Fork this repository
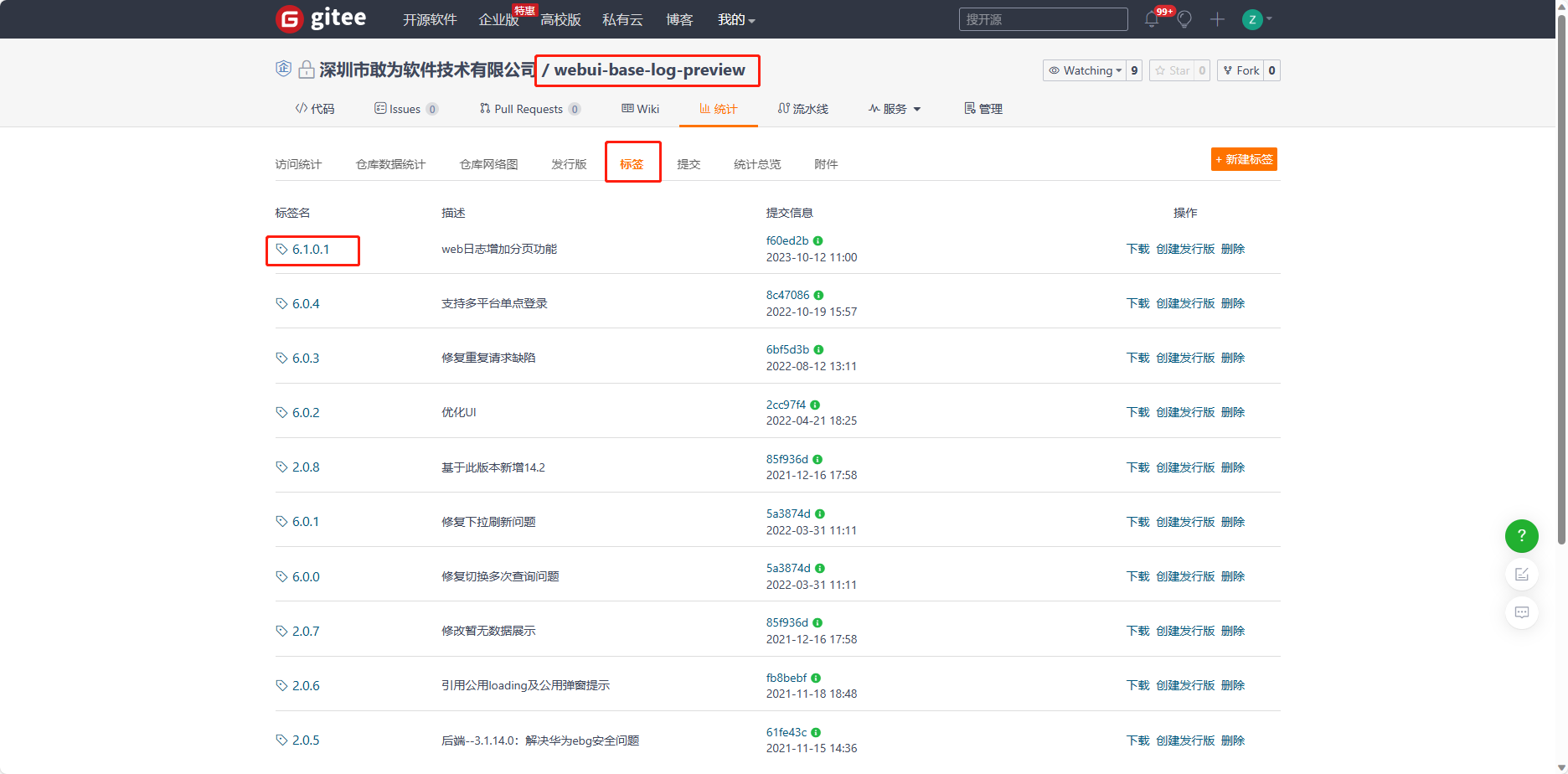 tap(1240, 70)
